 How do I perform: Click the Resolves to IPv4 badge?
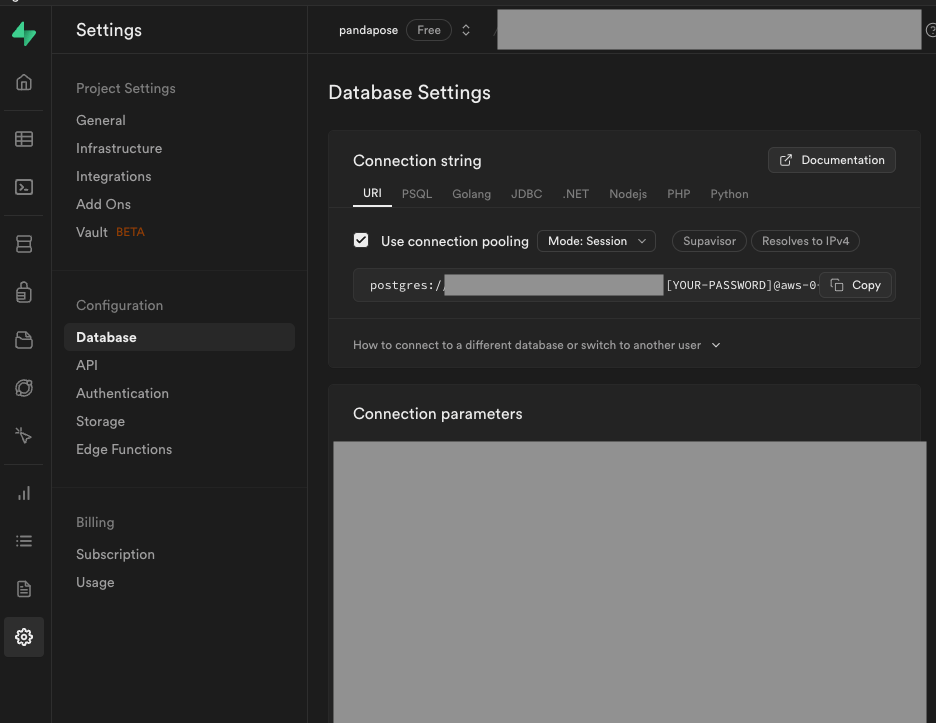805,241
